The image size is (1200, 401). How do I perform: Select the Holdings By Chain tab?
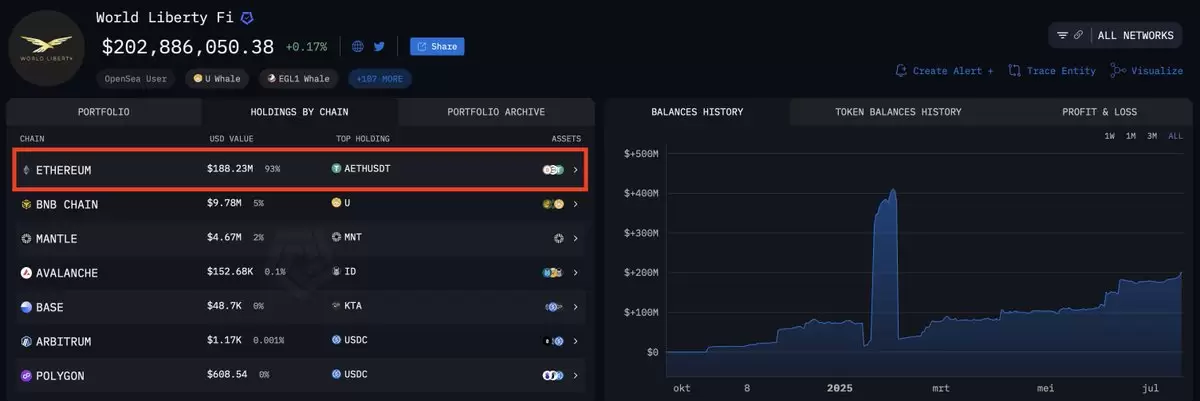(299, 112)
